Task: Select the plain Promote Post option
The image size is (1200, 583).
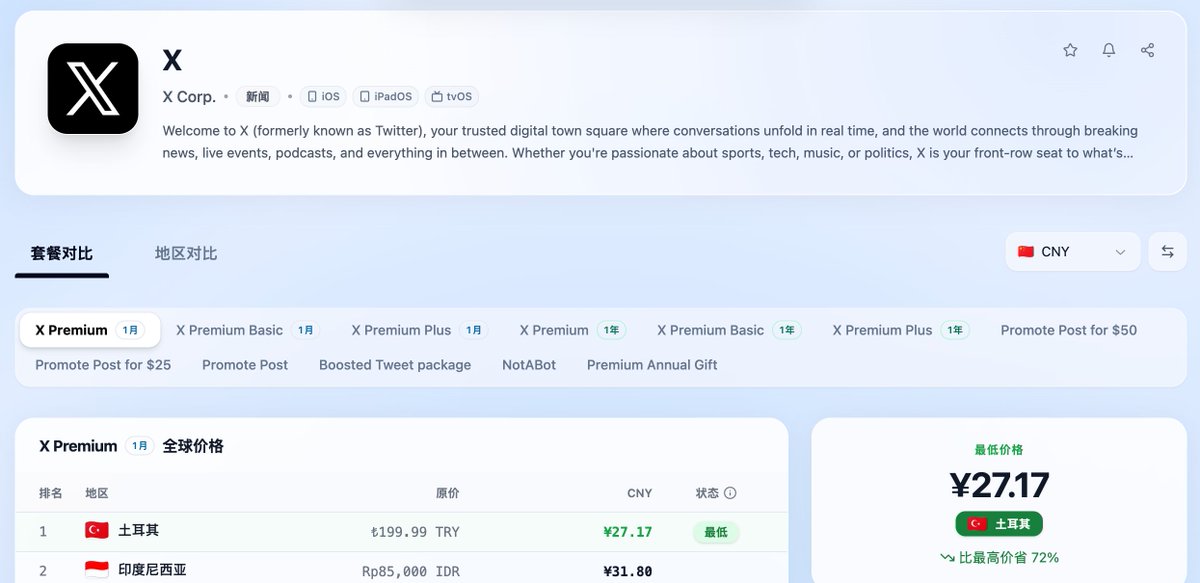Action: pos(245,365)
